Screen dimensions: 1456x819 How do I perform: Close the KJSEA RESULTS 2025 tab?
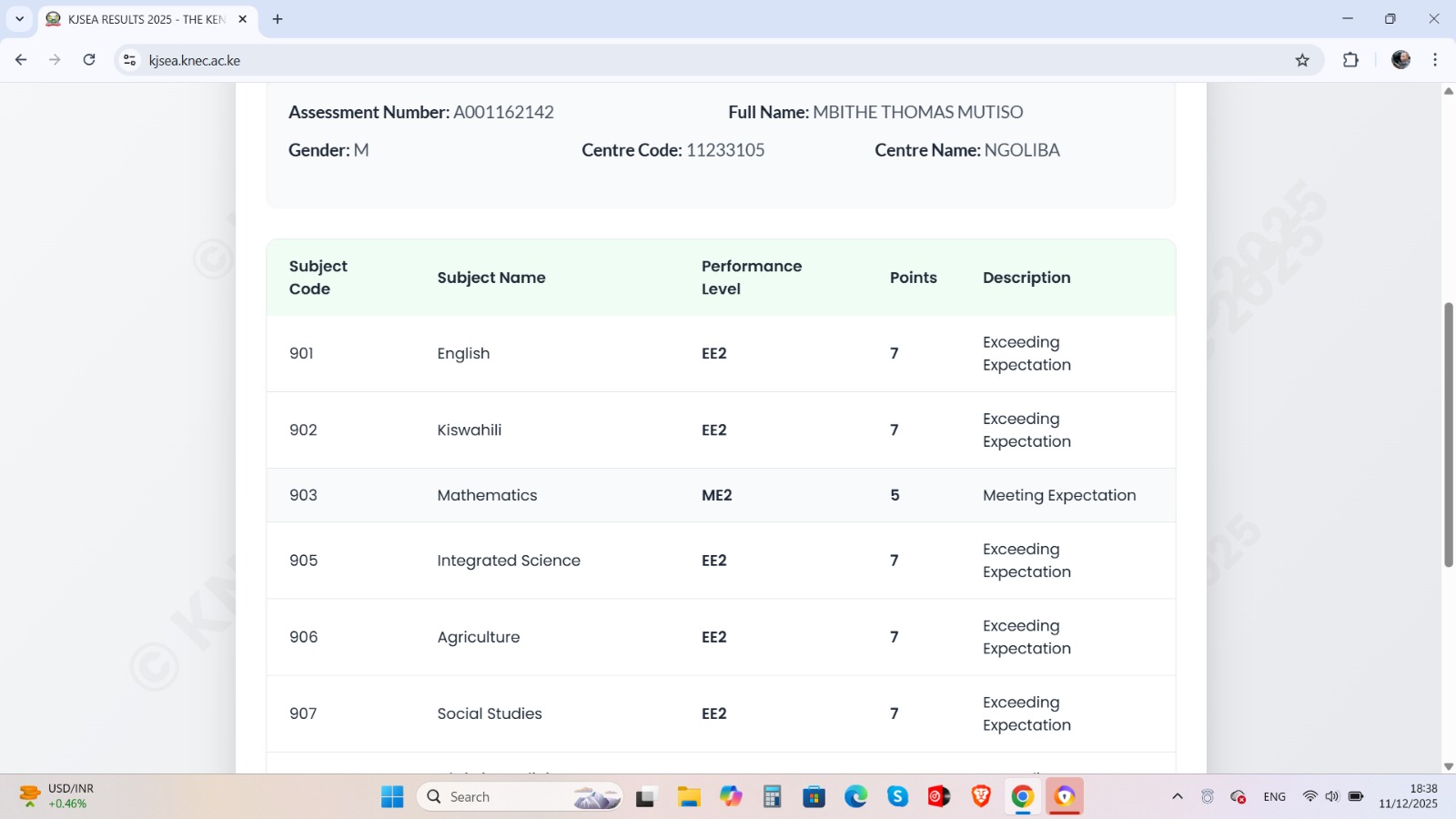tap(243, 19)
